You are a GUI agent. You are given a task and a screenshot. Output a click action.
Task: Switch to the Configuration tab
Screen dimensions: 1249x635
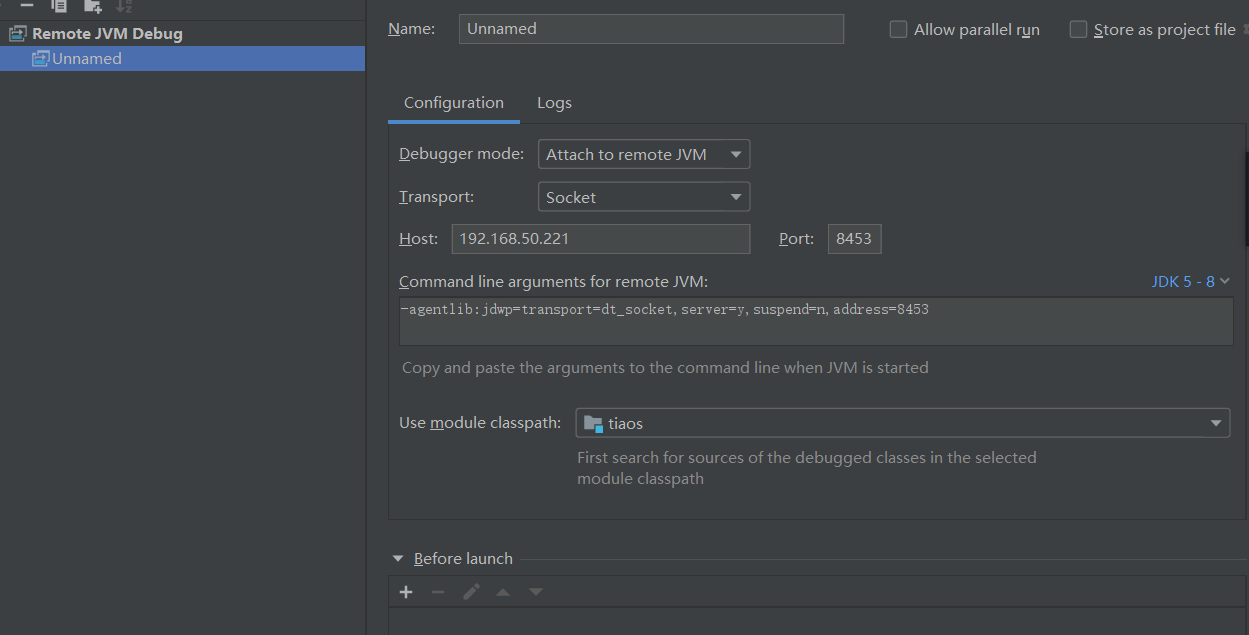[454, 103]
